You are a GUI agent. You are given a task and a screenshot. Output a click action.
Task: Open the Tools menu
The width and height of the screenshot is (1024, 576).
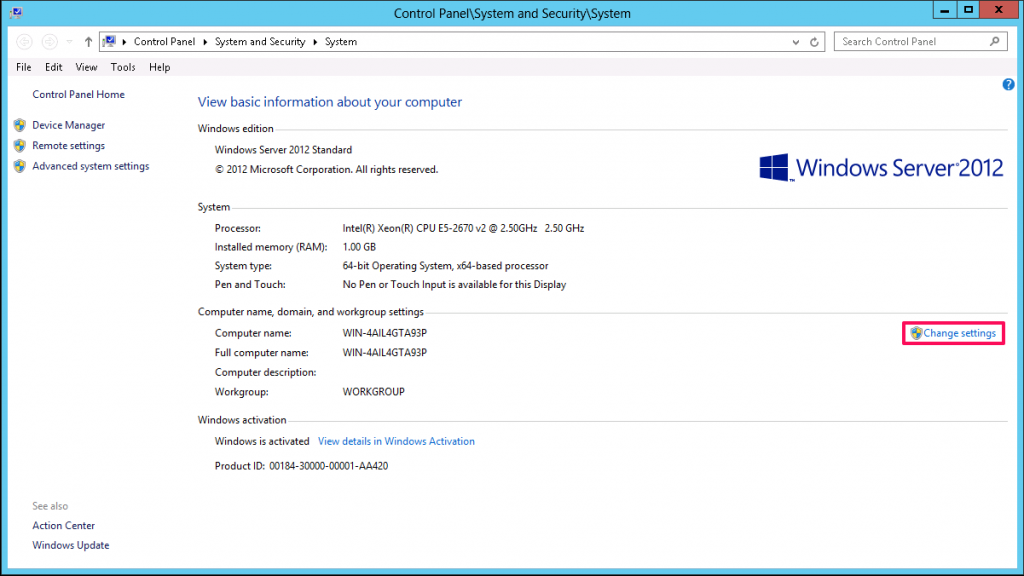click(123, 67)
